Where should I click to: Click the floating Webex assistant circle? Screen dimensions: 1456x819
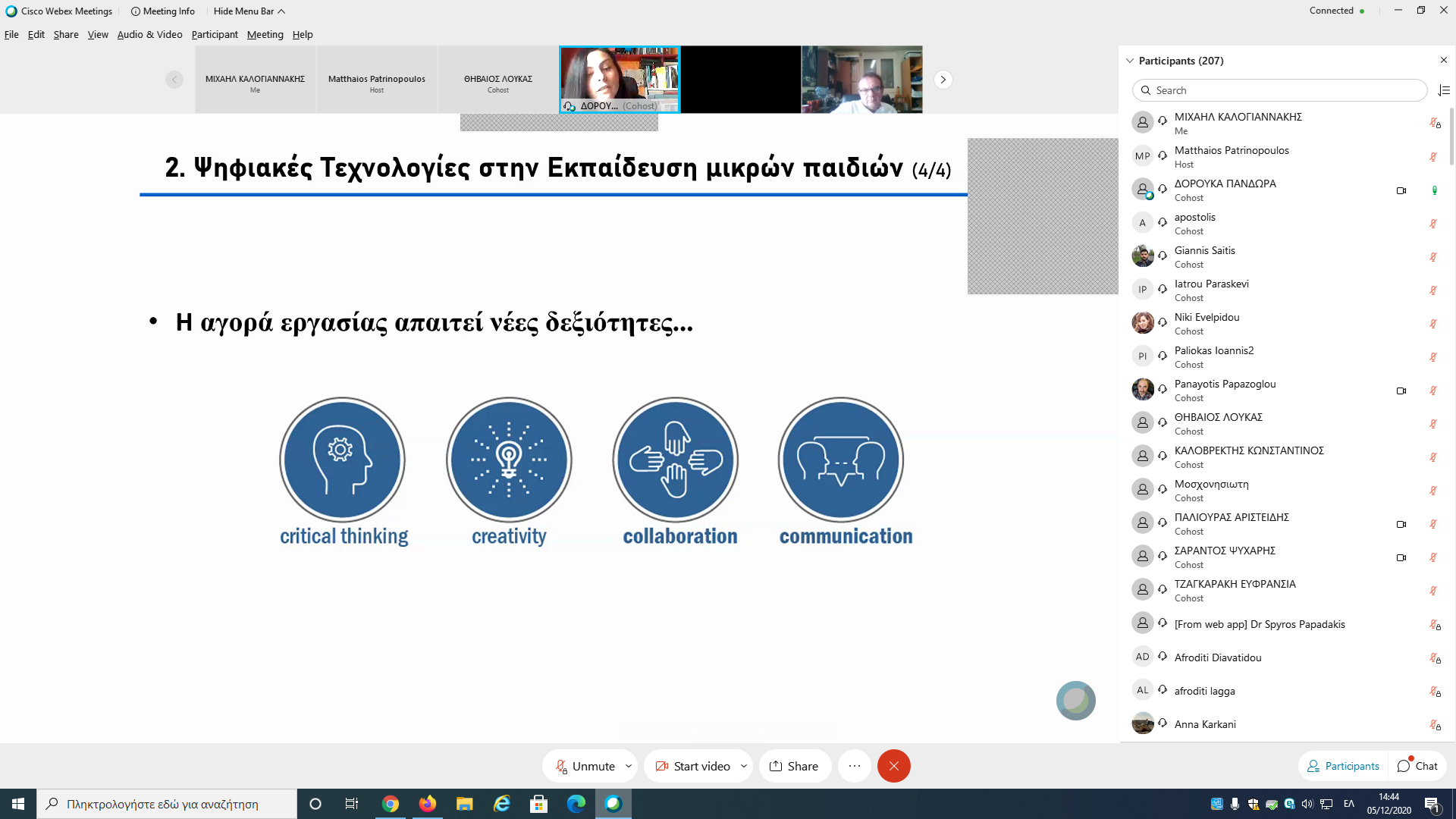pyautogui.click(x=1075, y=700)
